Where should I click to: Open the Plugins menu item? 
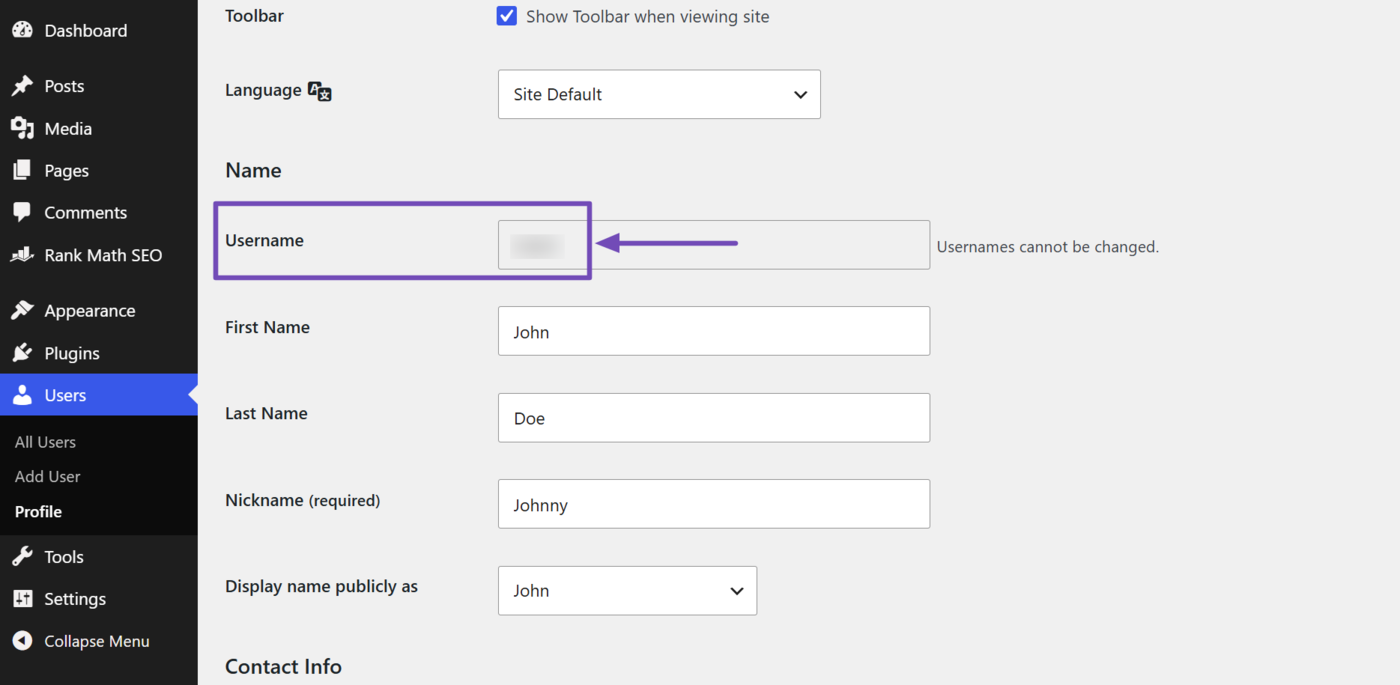pos(99,353)
